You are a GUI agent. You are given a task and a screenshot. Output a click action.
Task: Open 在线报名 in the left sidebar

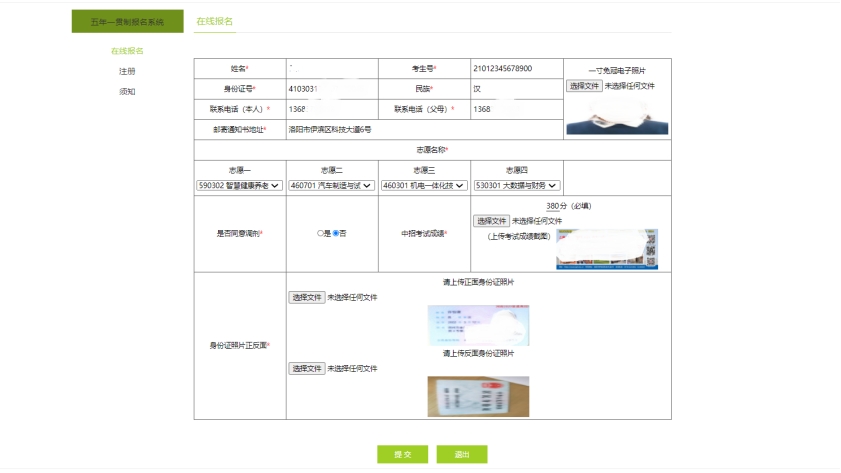(127, 51)
